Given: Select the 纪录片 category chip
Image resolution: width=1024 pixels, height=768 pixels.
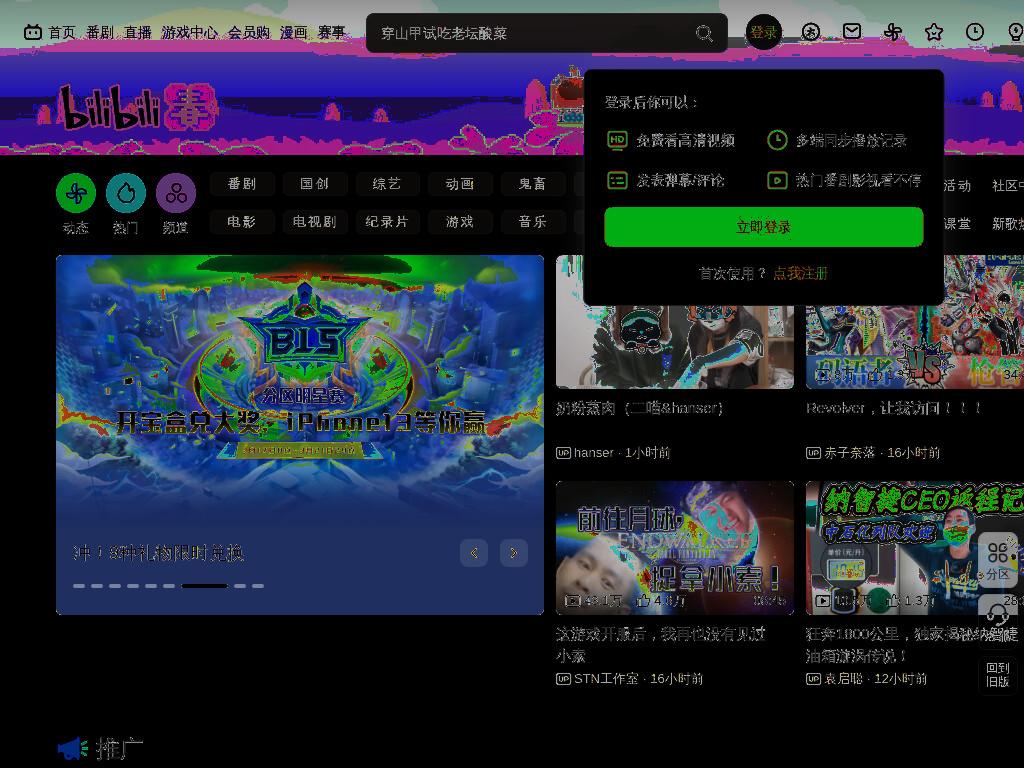Looking at the screenshot, I should (x=387, y=222).
